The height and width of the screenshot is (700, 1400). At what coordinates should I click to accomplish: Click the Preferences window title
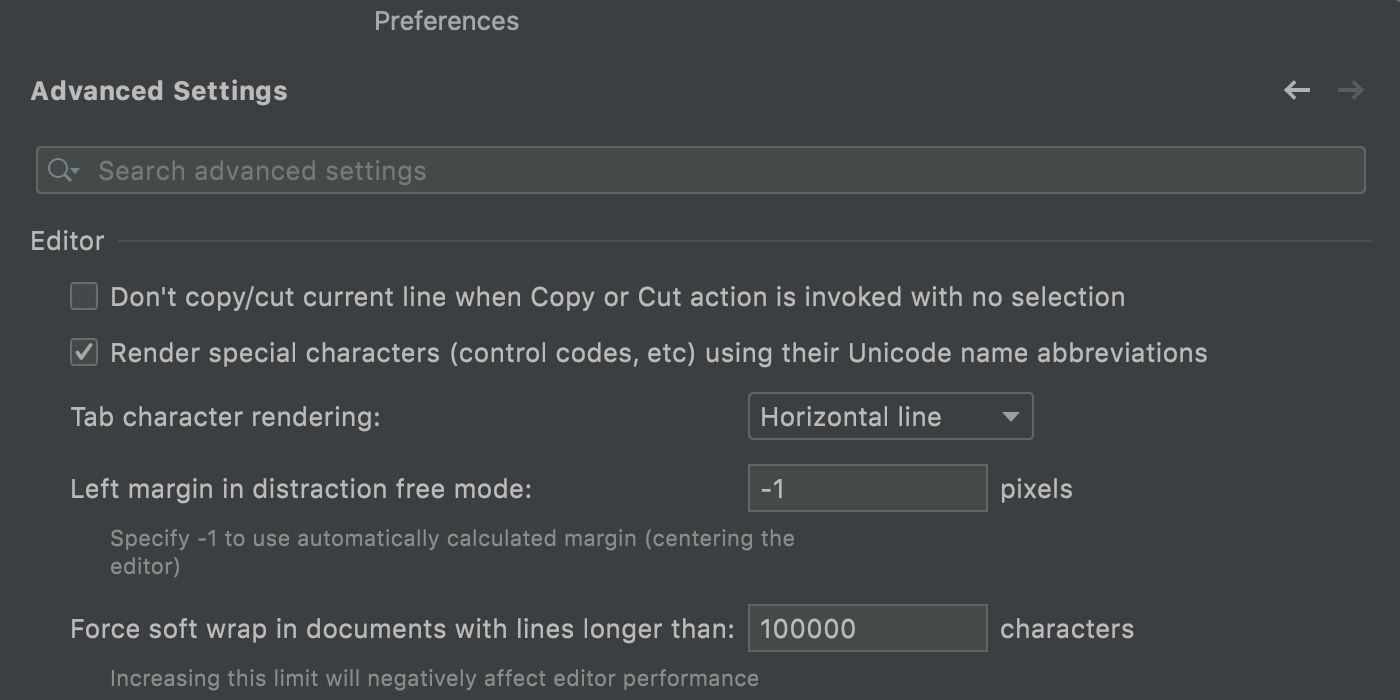[x=446, y=21]
